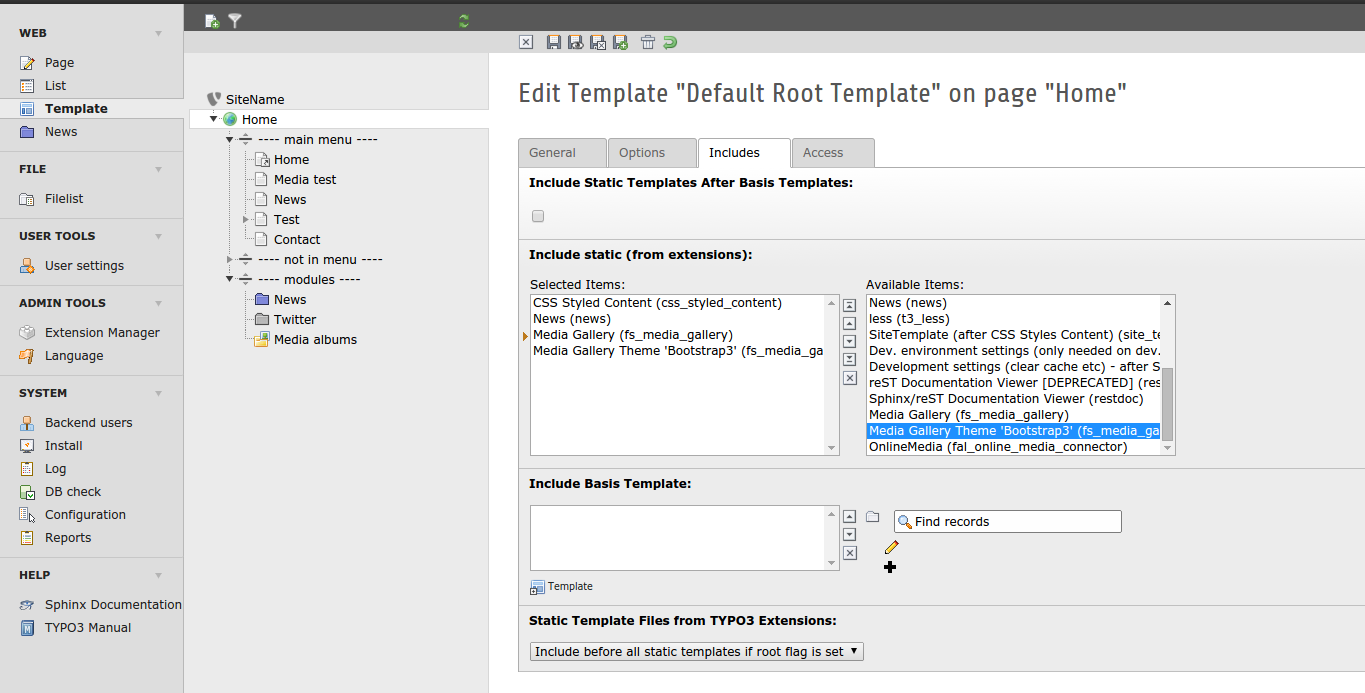Image resolution: width=1365 pixels, height=693 pixels.
Task: Switch to the General tab
Action: [553, 153]
